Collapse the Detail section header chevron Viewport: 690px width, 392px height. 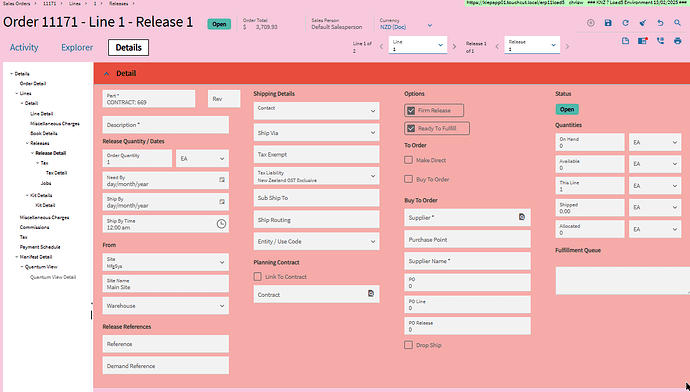tap(106, 73)
